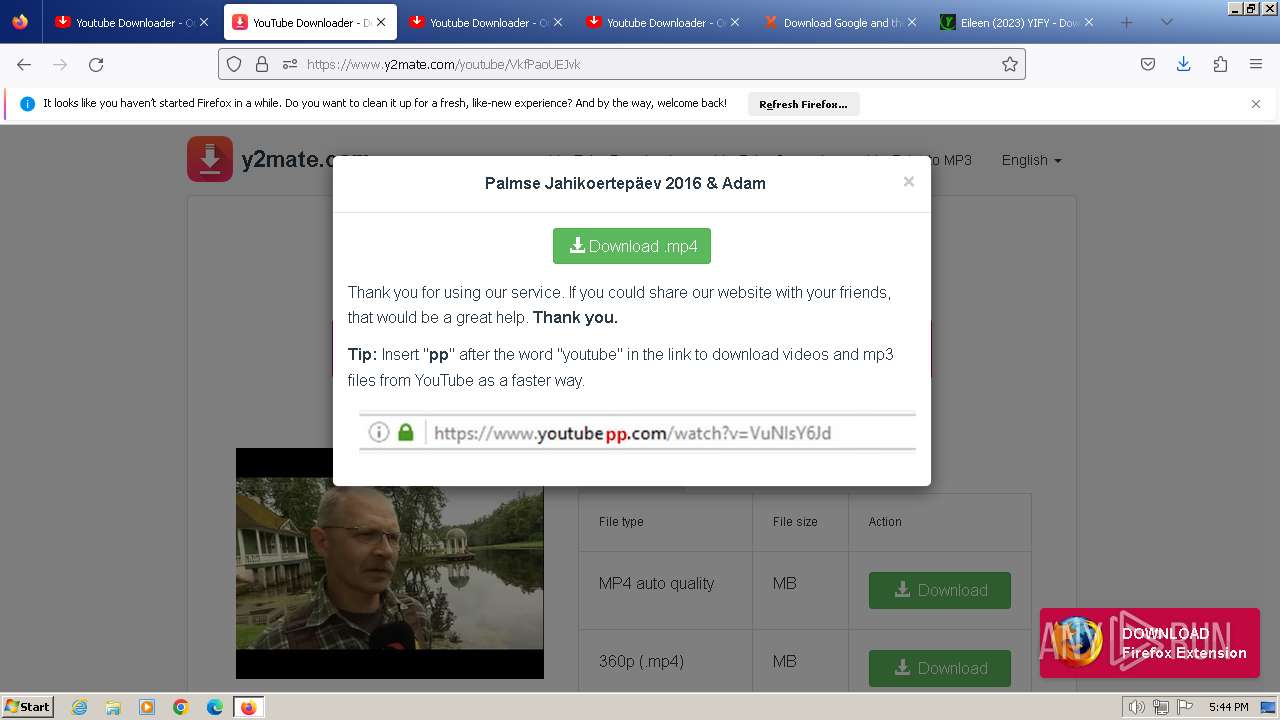Click the youtubepp.com example link image

(x=637, y=432)
